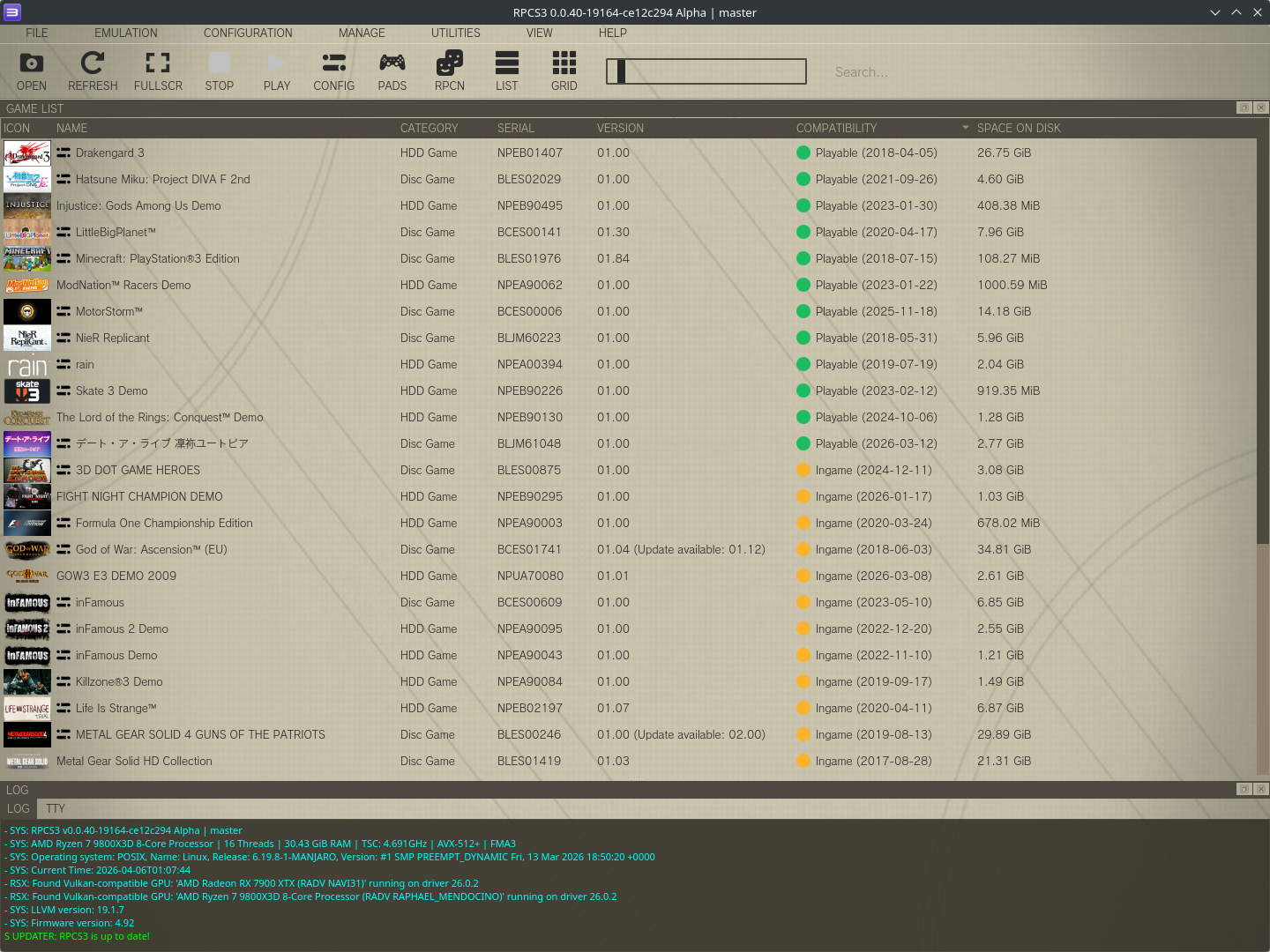Click Formula One Championship Edition name
1270x952 pixels.
164,523
